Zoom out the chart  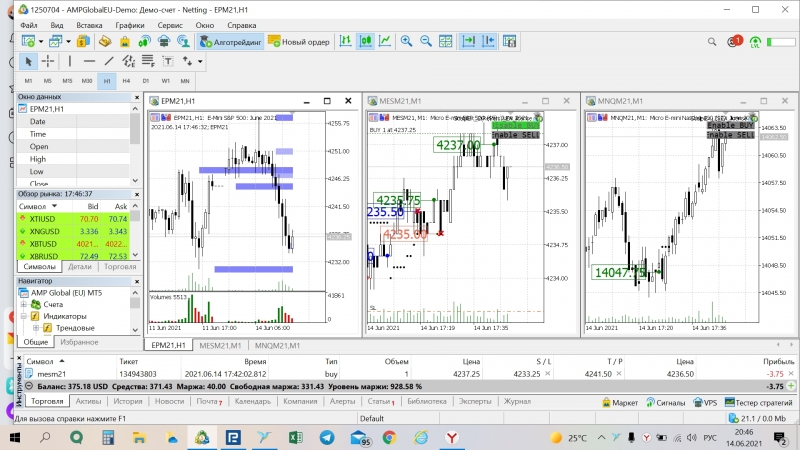click(x=426, y=42)
